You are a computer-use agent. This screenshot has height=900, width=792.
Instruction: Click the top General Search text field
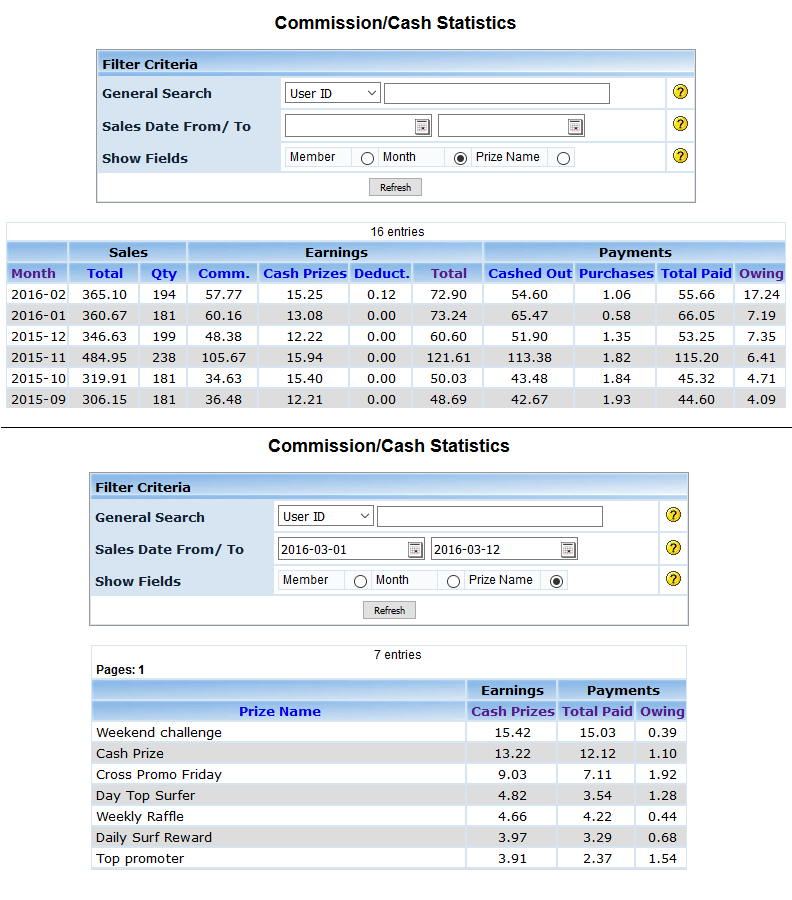tap(496, 93)
